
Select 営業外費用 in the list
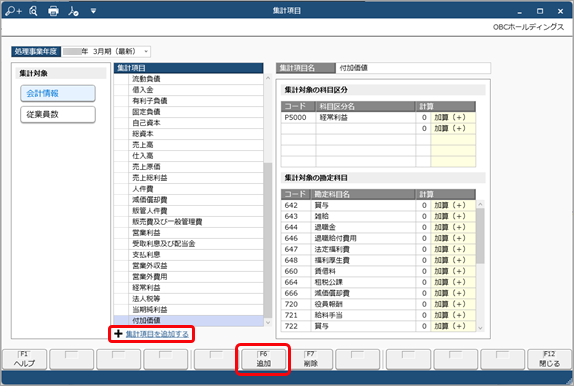pyautogui.click(x=189, y=276)
